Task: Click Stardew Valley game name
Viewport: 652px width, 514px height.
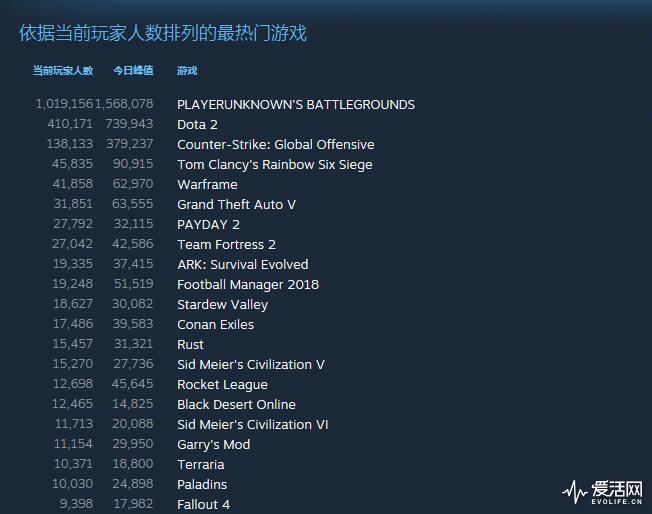Action: click(222, 304)
